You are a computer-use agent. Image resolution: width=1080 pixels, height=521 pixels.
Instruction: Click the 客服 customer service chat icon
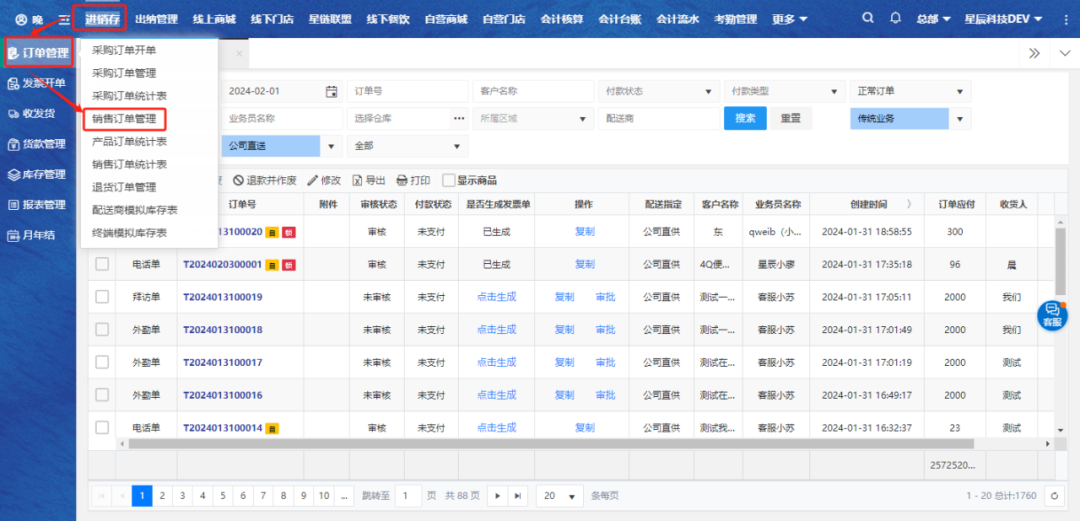1051,315
